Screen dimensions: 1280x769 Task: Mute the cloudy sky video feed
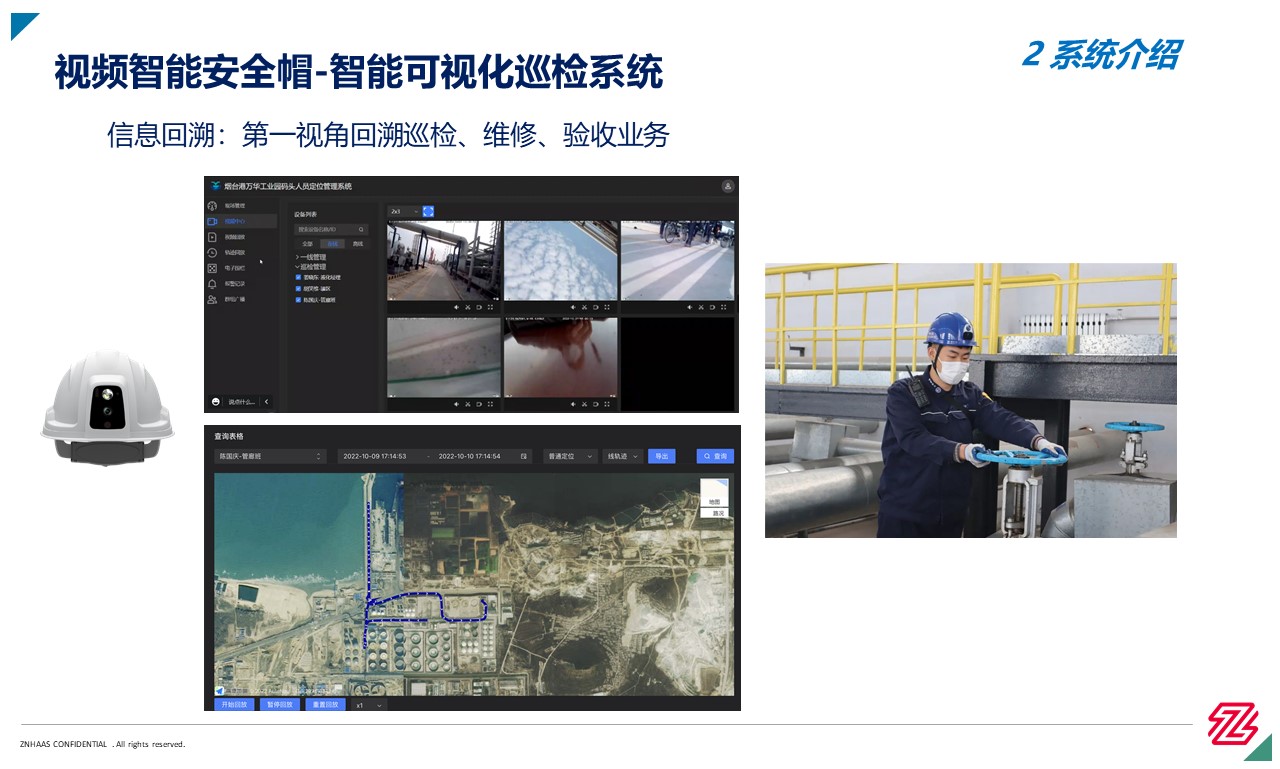[x=573, y=307]
